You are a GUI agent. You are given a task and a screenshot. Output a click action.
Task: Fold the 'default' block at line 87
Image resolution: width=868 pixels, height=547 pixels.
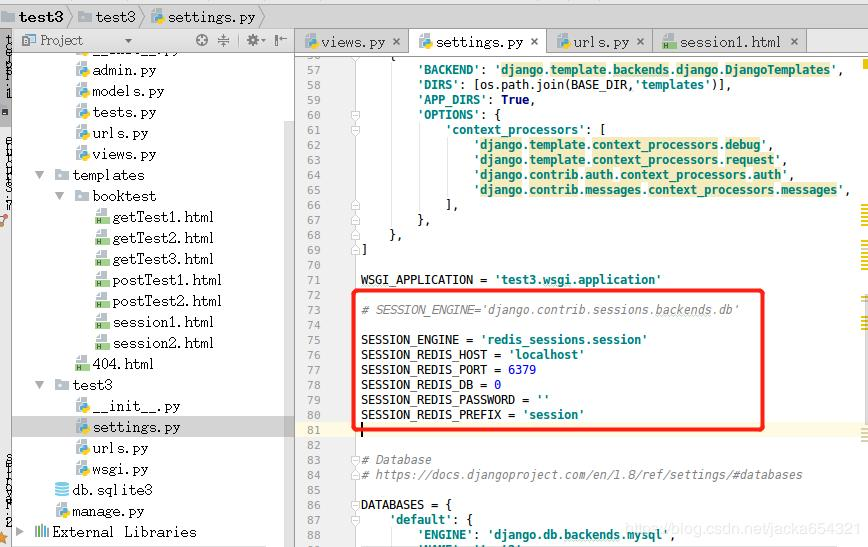pos(355,520)
